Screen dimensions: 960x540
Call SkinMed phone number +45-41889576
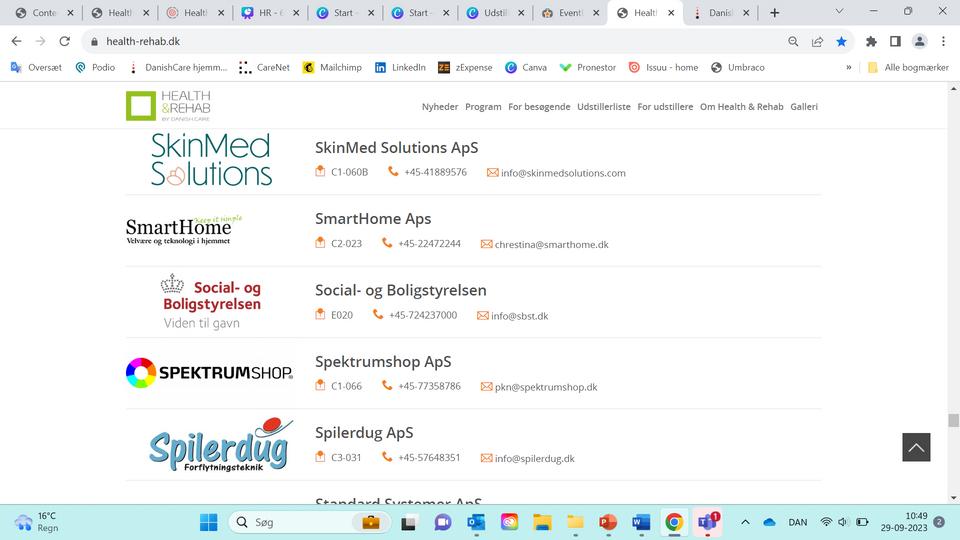[435, 173]
